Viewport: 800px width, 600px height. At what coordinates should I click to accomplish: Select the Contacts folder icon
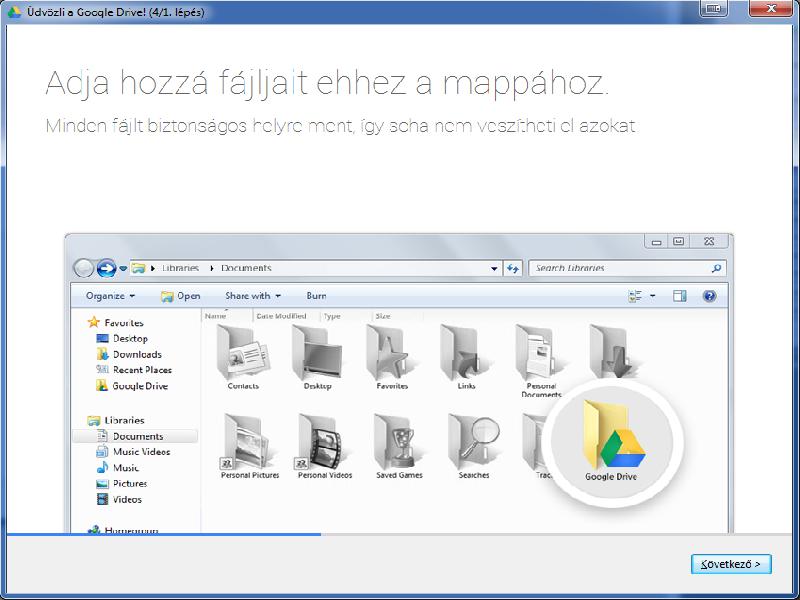243,358
